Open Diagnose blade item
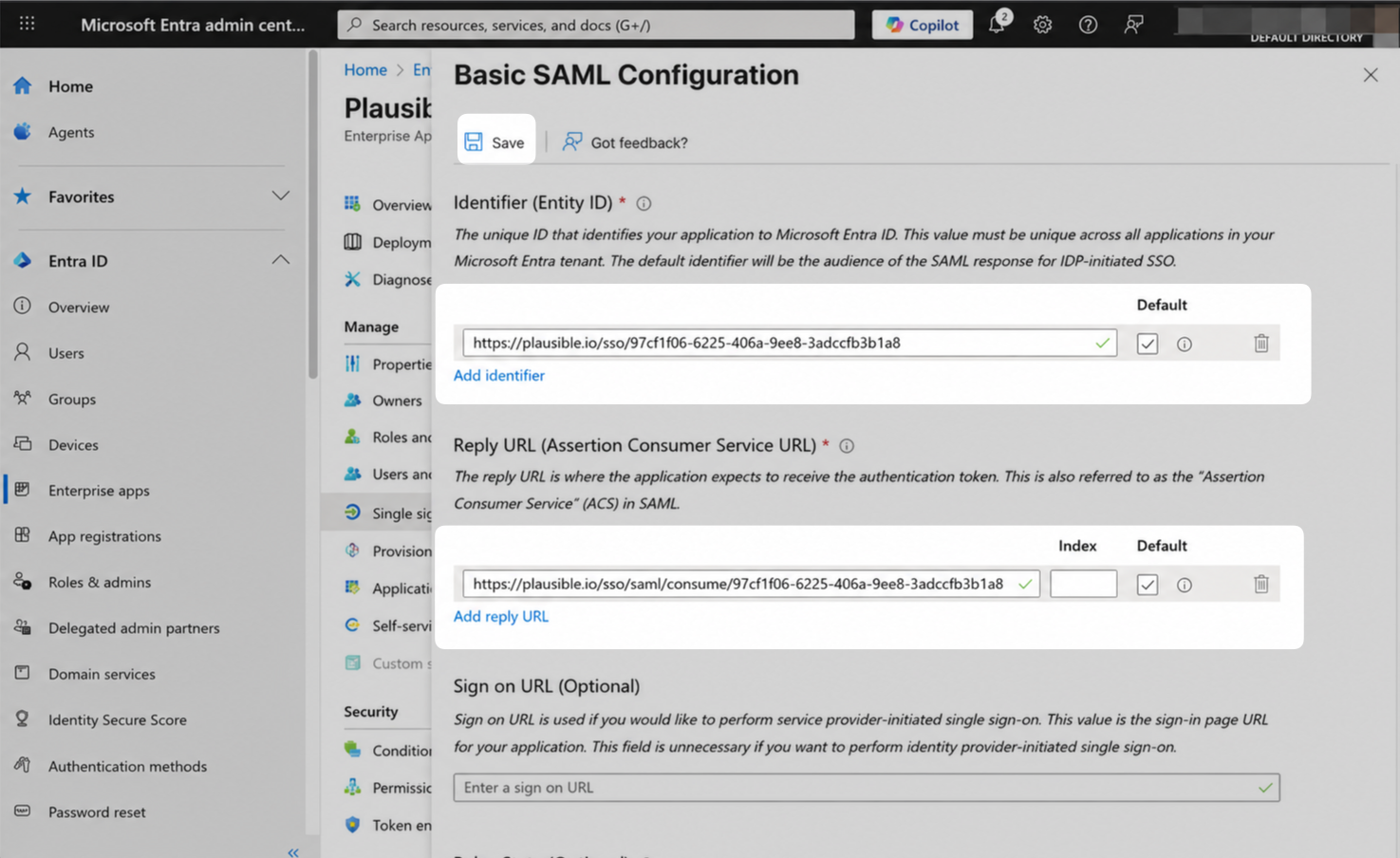Viewport: 1400px width, 858px height. tap(387, 279)
